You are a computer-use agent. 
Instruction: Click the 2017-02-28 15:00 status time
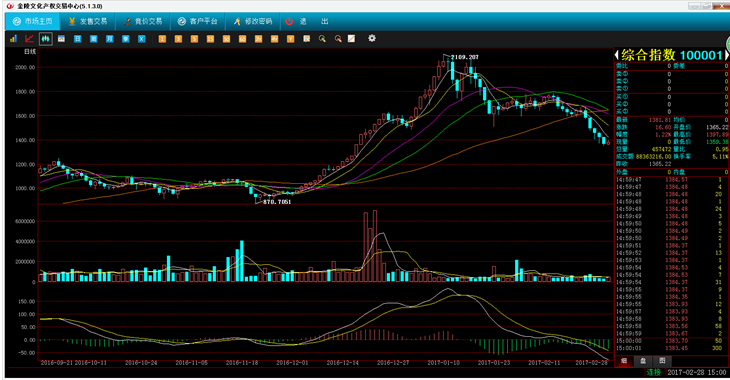[x=696, y=372]
